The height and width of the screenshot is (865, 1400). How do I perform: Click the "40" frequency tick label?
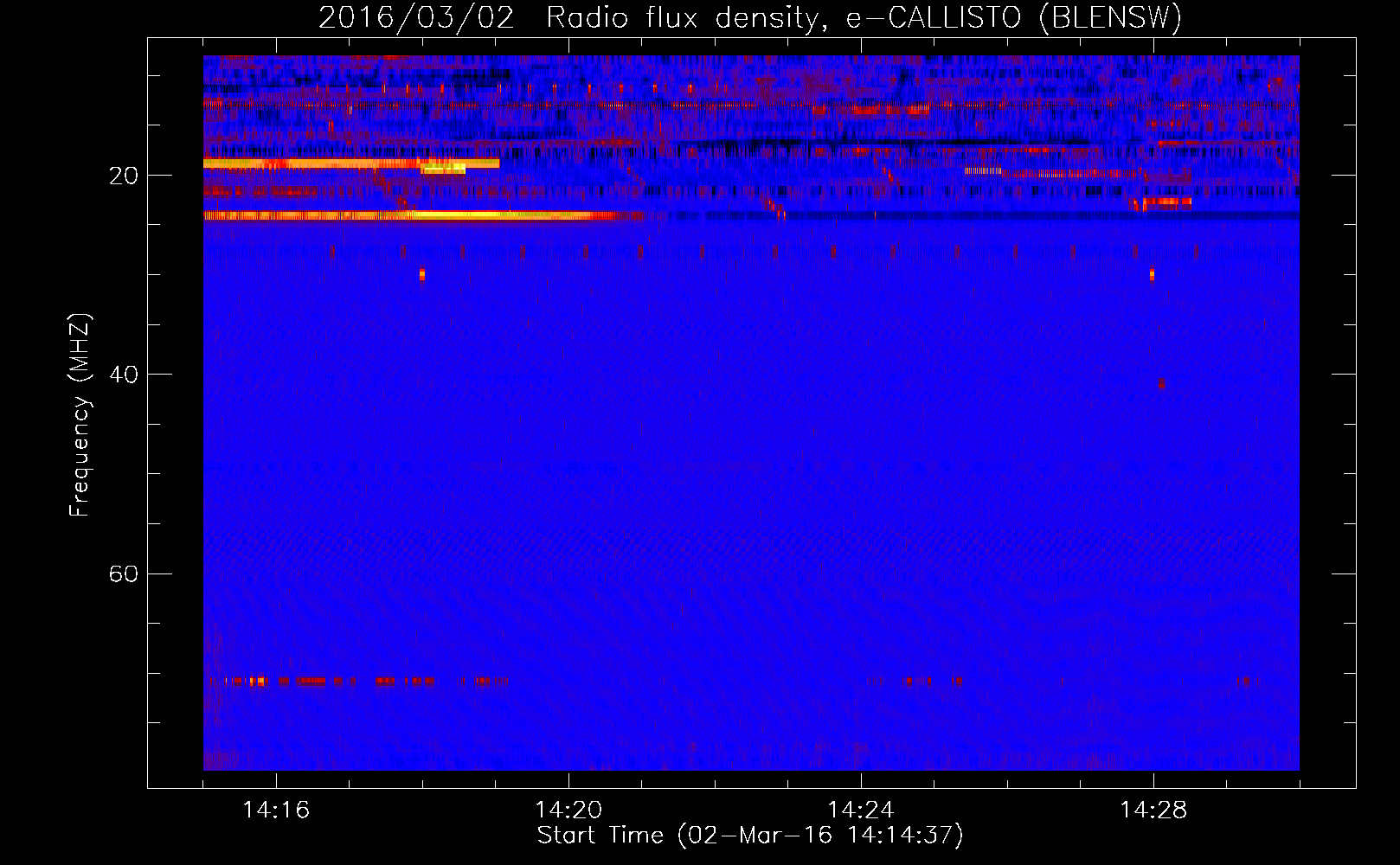(124, 375)
